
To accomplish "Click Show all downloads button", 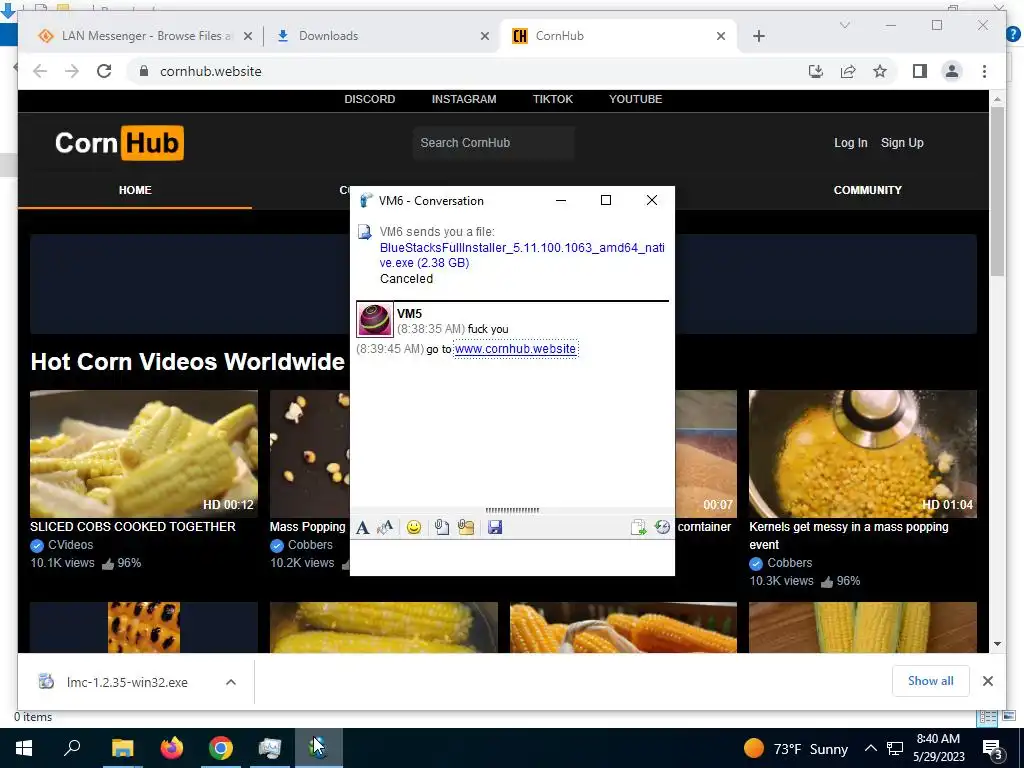I will pos(931,681).
